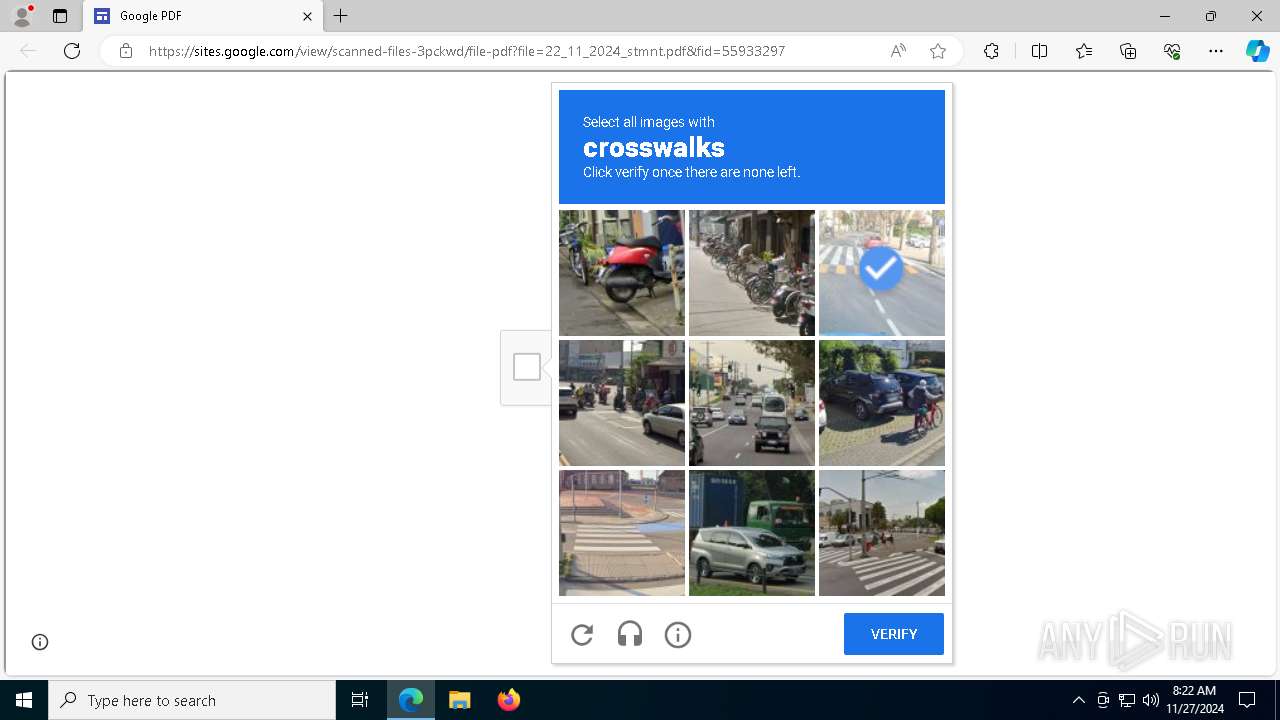Open the Windows Start menu
The image size is (1280, 720).
[x=24, y=700]
